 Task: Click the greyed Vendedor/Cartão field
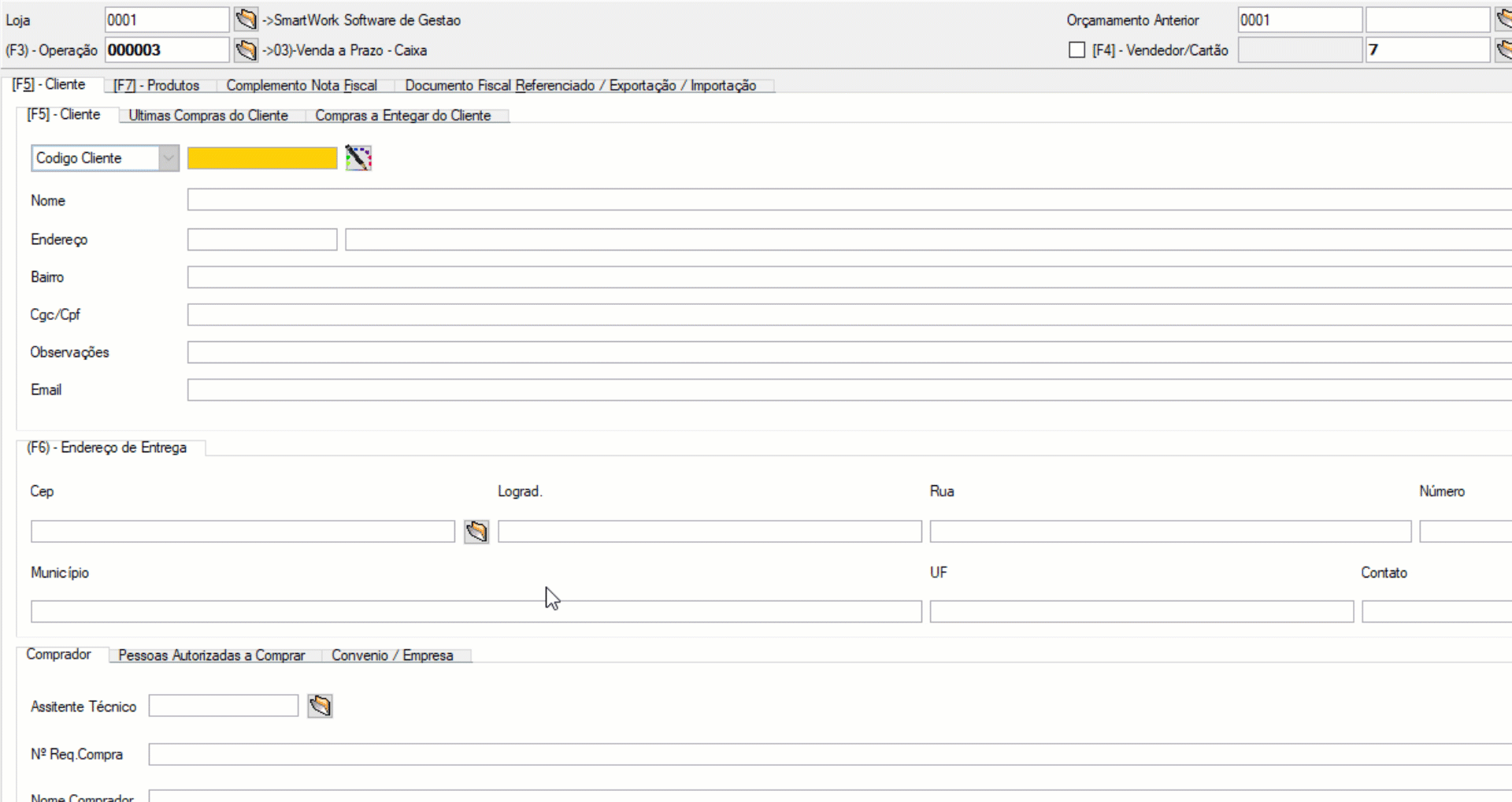[x=1300, y=50]
